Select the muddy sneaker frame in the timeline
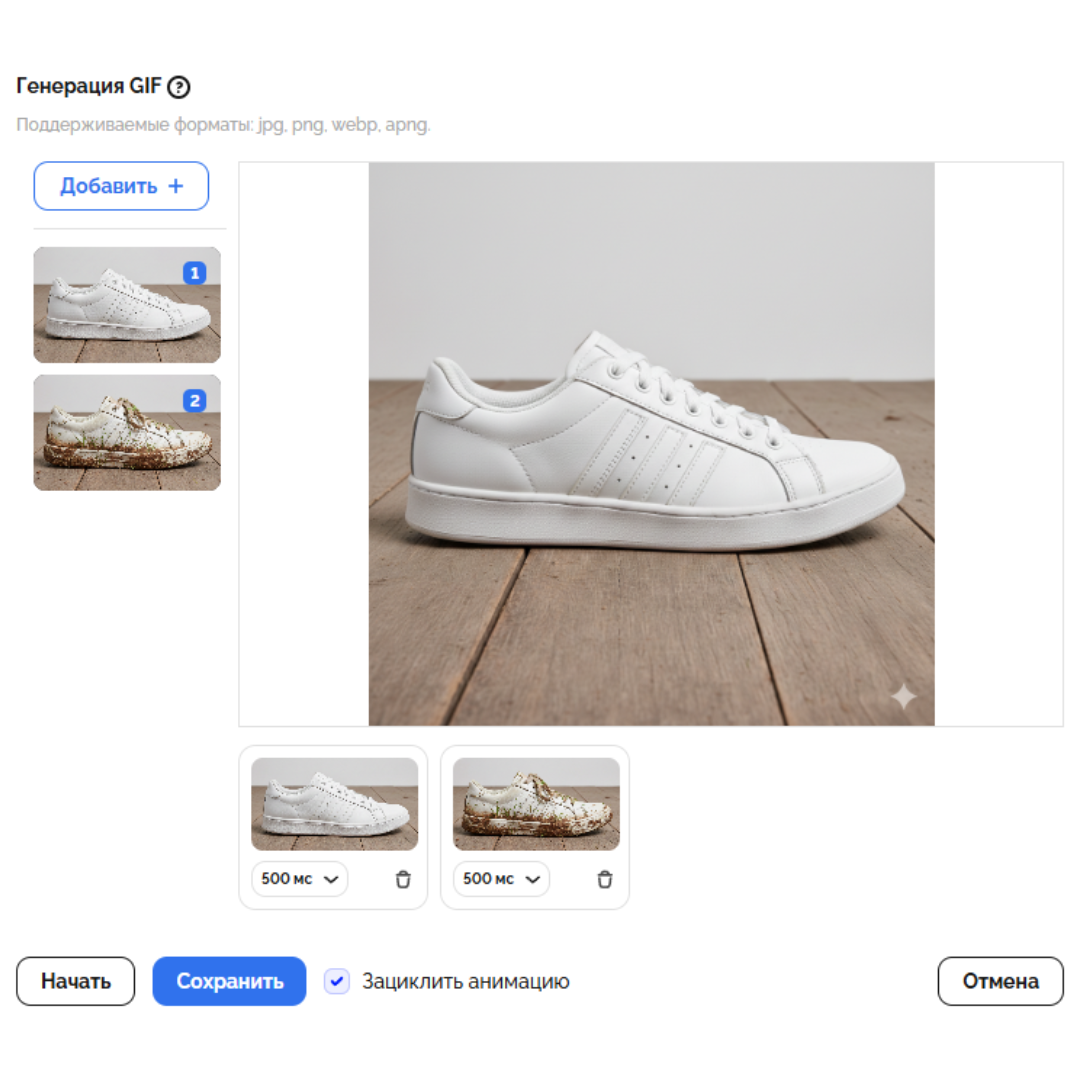This screenshot has width=1080, height=1080. coord(537,804)
